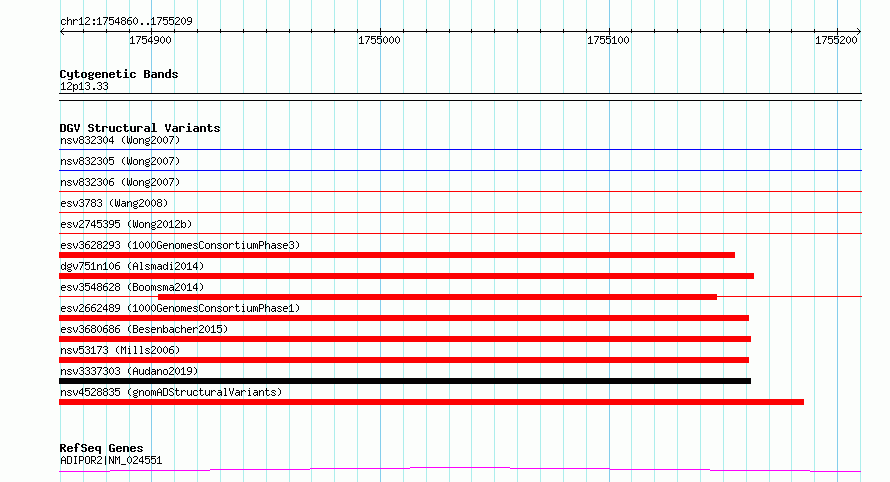
Task: Click the red bar under esv3628293
Action: pyautogui.click(x=397, y=255)
